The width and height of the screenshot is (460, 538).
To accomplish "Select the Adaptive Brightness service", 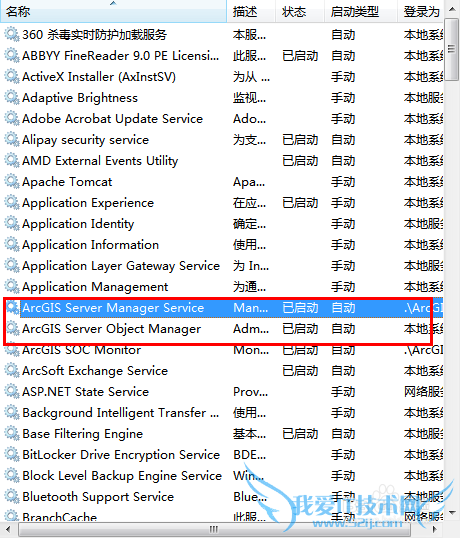I will point(80,98).
